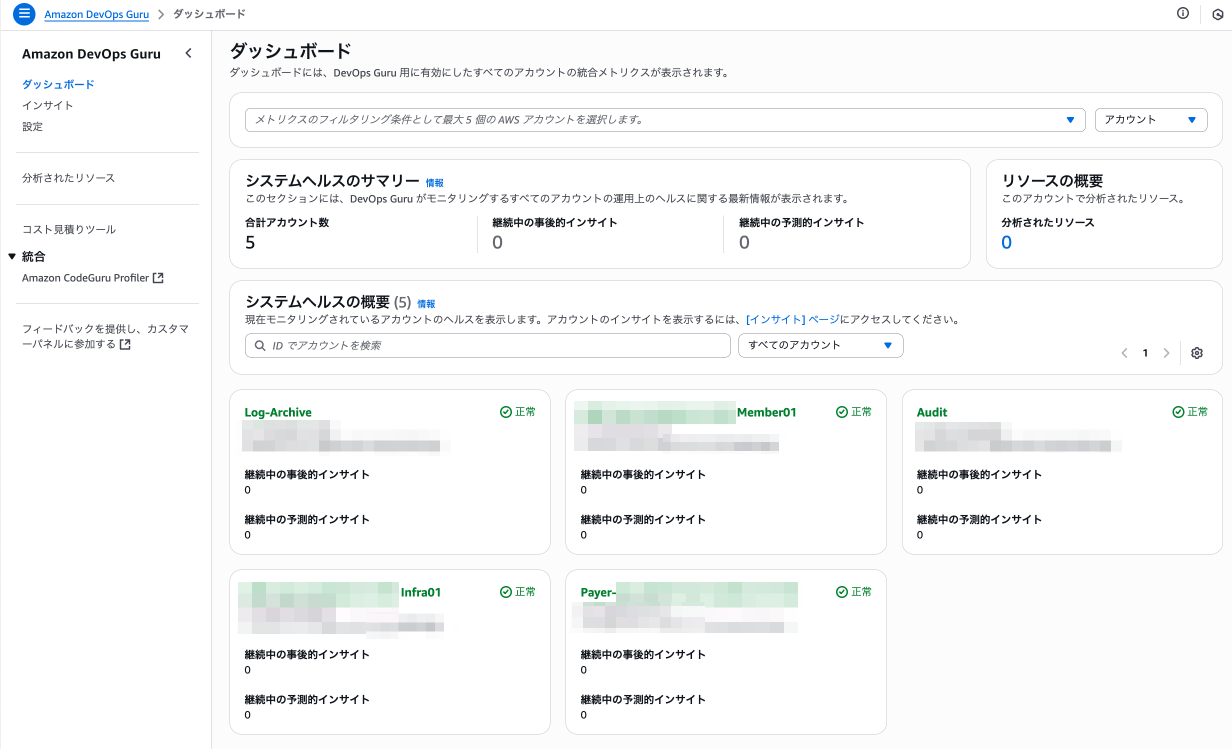
Task: Click 継続中の事後的インサイト on the Audit card
Action: (979, 474)
